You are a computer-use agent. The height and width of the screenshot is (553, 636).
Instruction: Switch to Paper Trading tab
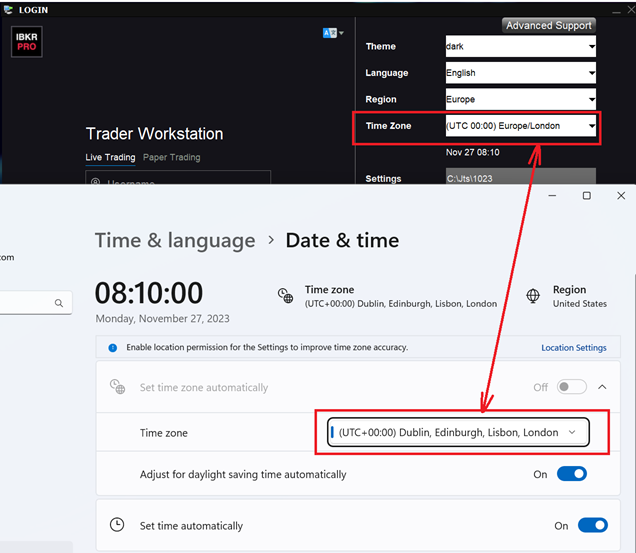pos(172,157)
